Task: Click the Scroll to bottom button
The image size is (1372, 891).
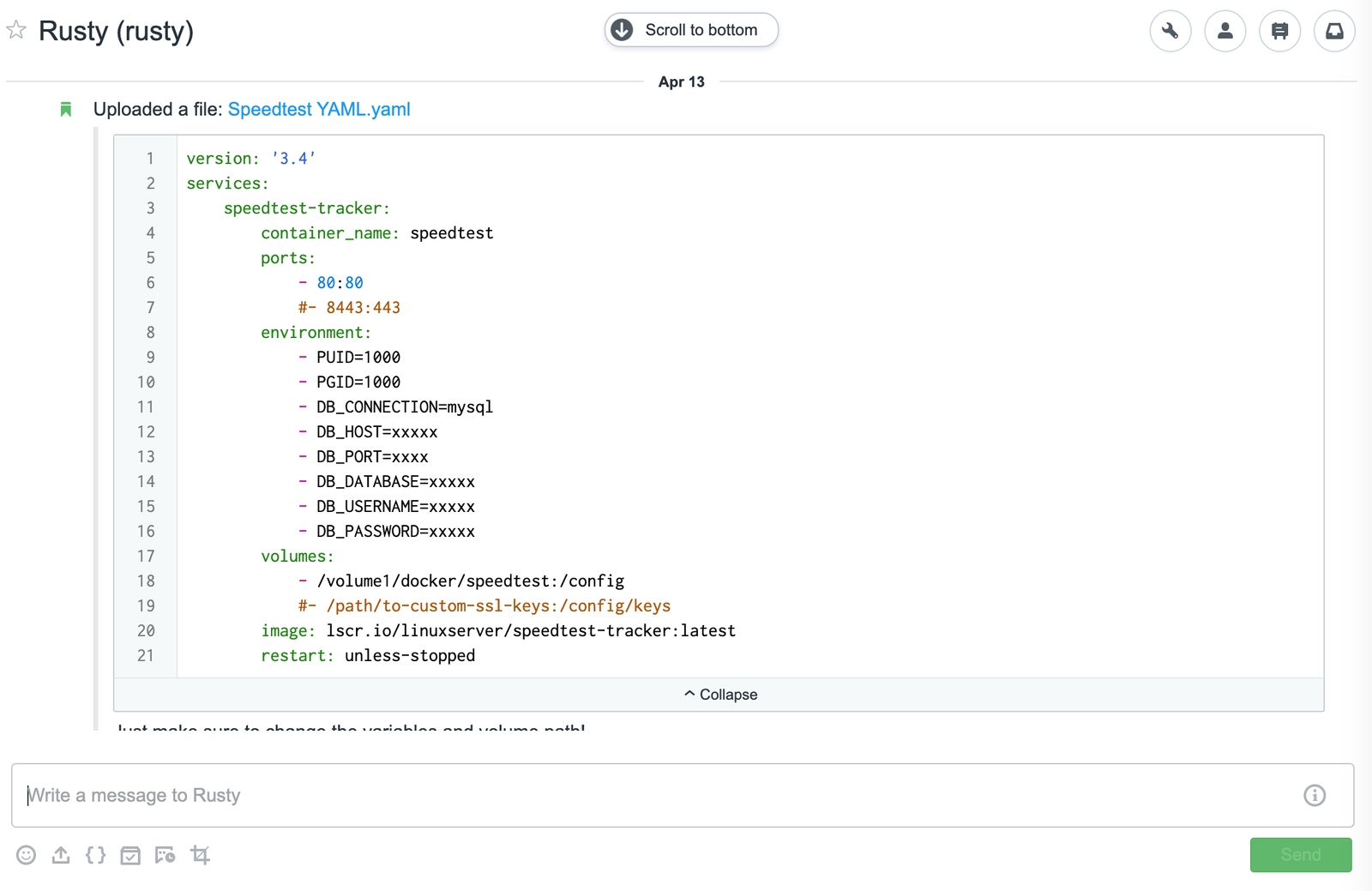Action: pos(690,29)
